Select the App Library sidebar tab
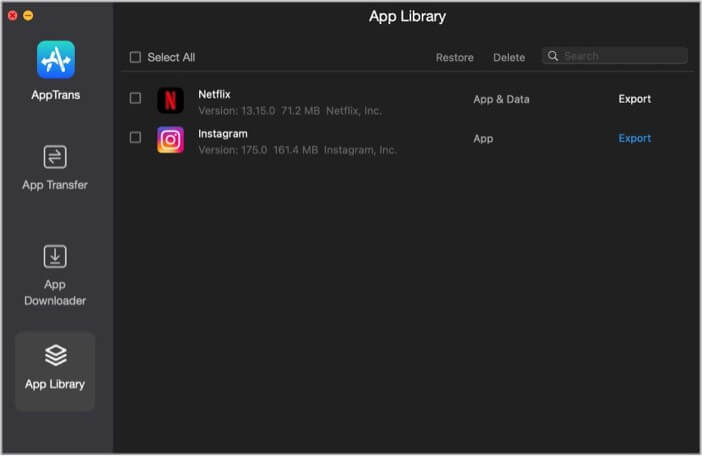This screenshot has height=456, width=702. [55, 371]
